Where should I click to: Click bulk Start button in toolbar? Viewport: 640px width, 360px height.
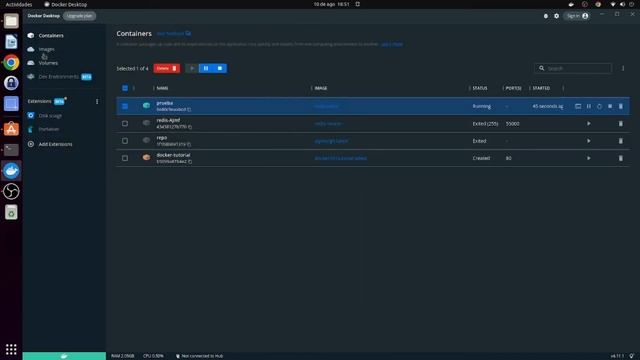[192, 68]
